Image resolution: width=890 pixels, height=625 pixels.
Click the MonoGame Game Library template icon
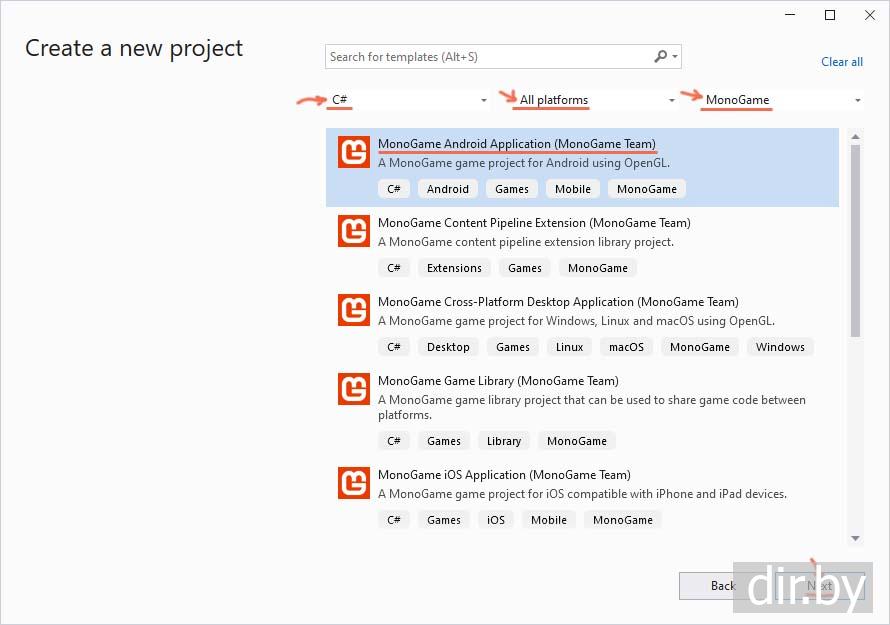point(354,389)
